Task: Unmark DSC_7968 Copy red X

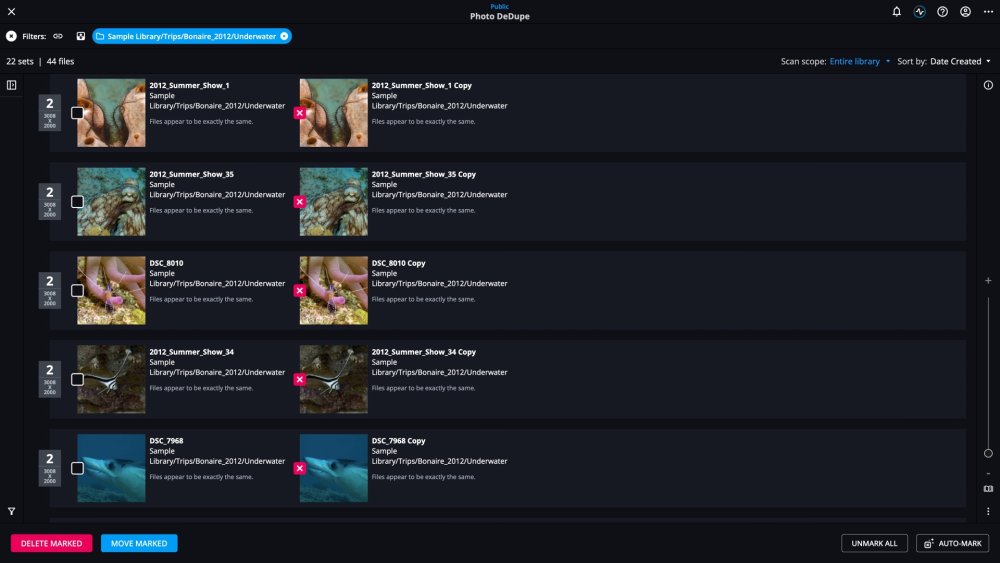Action: 299,468
